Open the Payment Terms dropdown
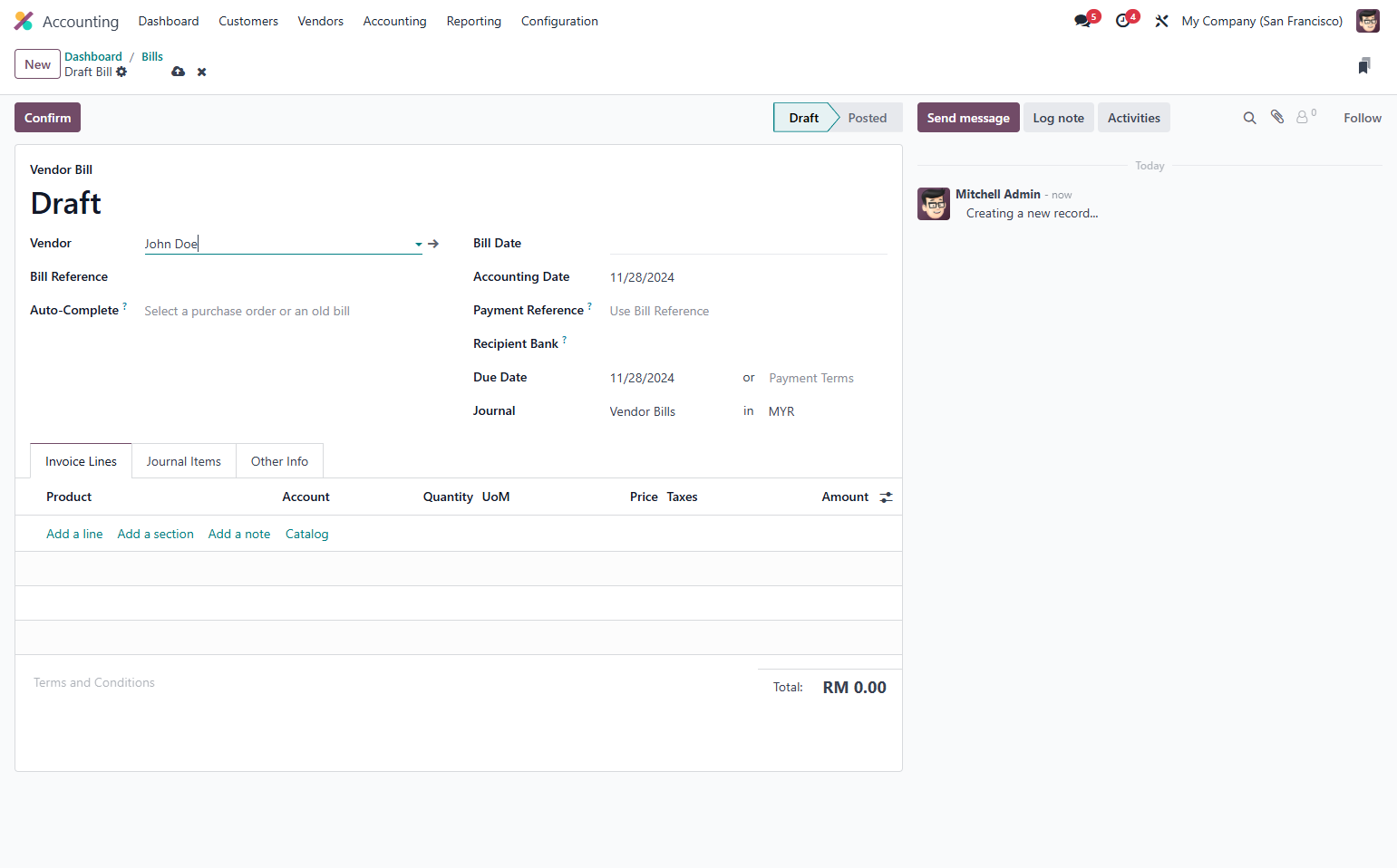 [827, 378]
